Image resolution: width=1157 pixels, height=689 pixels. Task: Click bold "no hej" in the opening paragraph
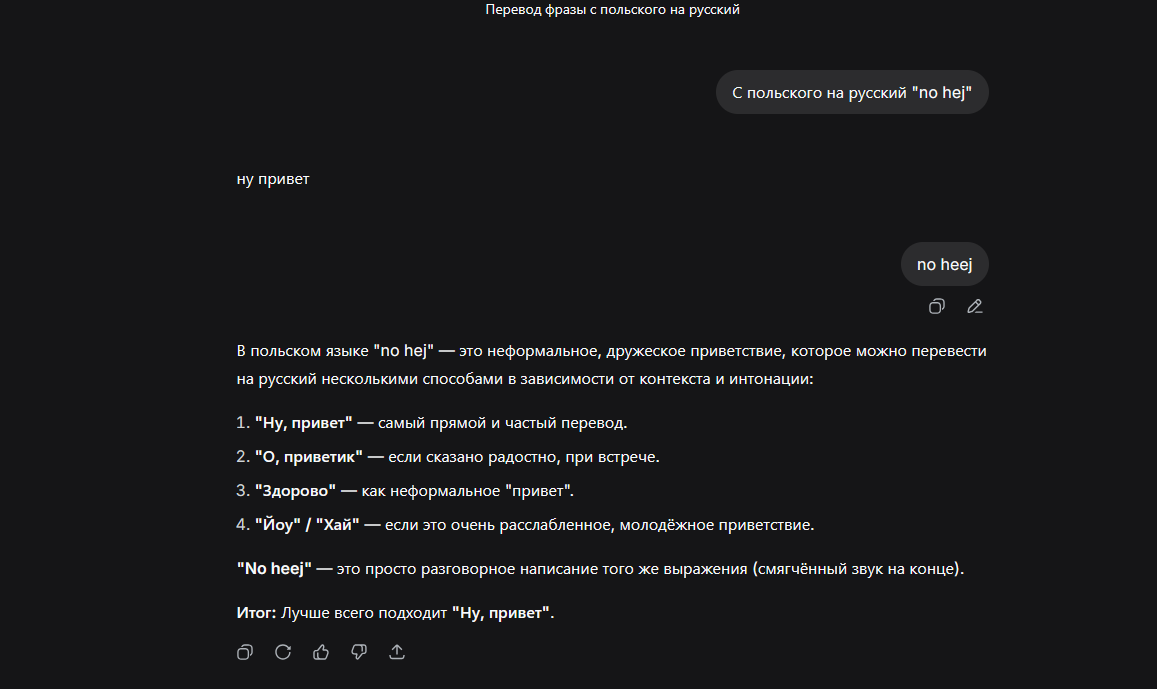pyautogui.click(x=403, y=351)
